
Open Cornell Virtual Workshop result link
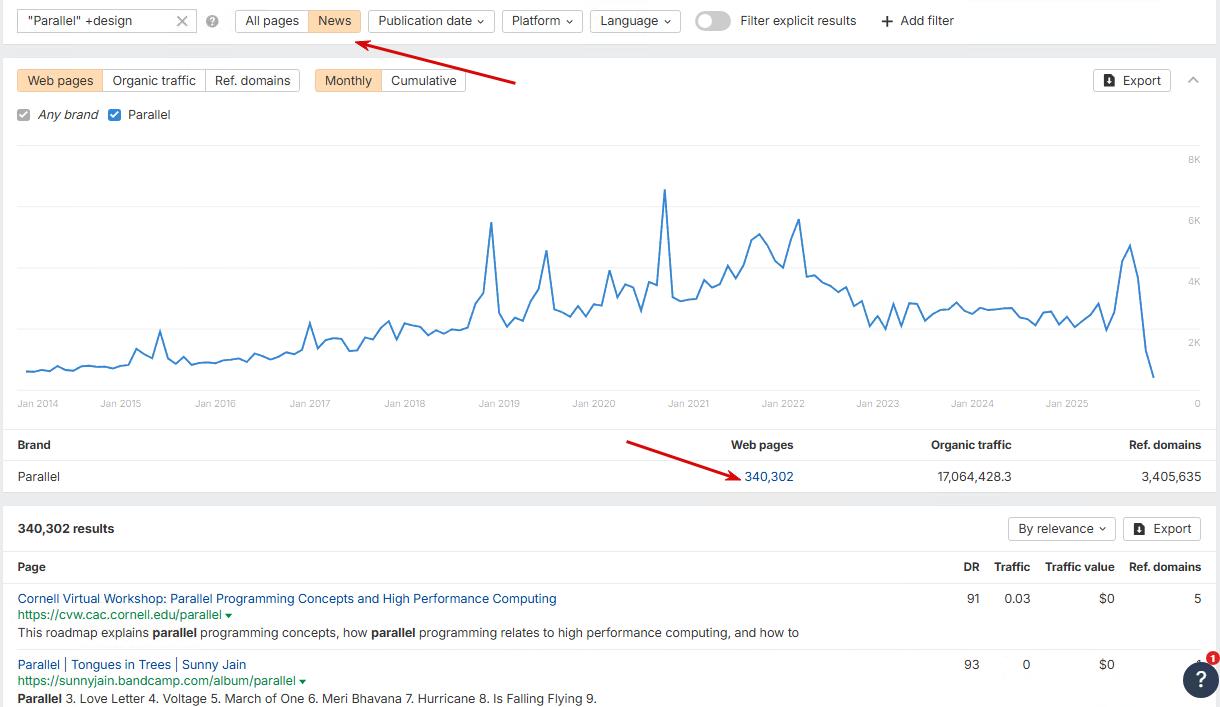coord(287,599)
